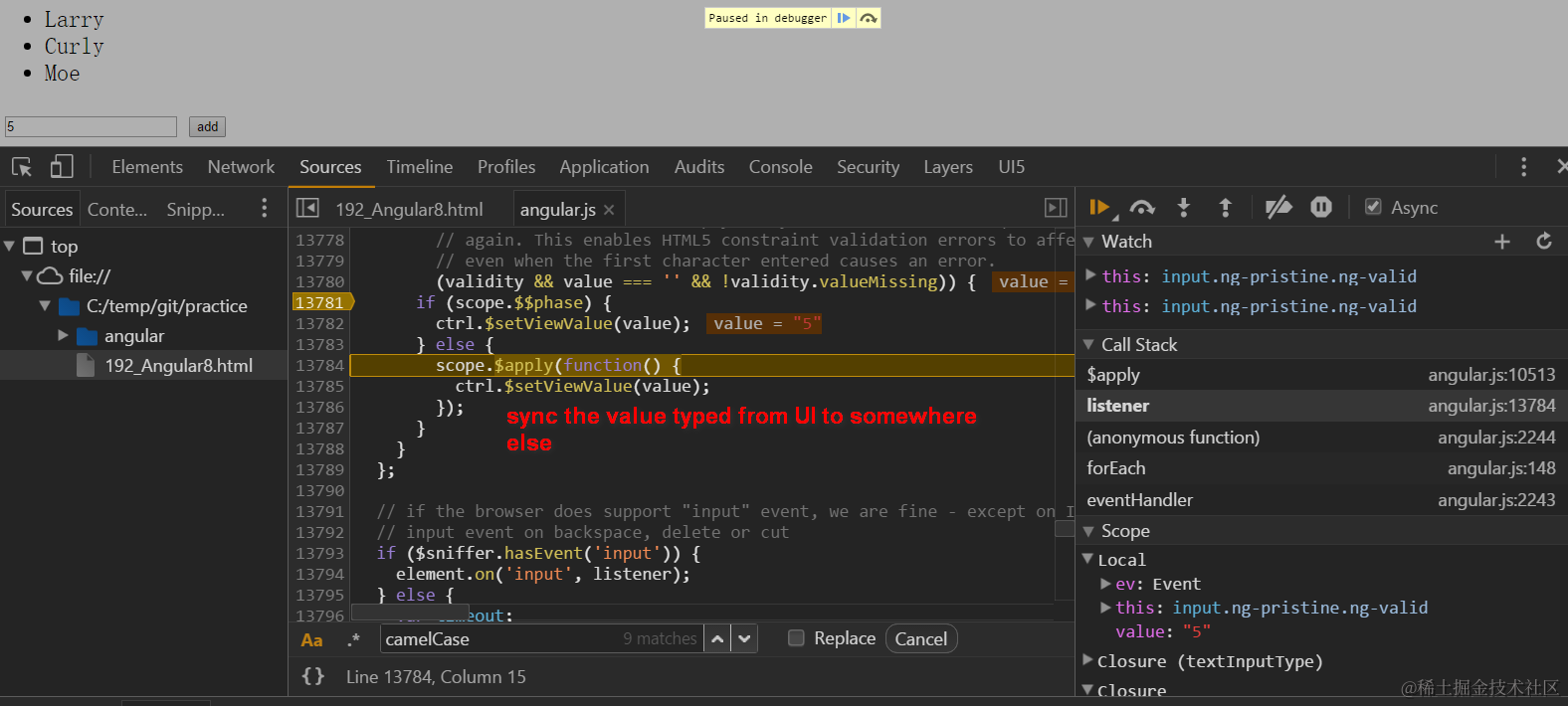Step over next function call
The width and height of the screenshot is (1568, 706).
coord(1142,207)
